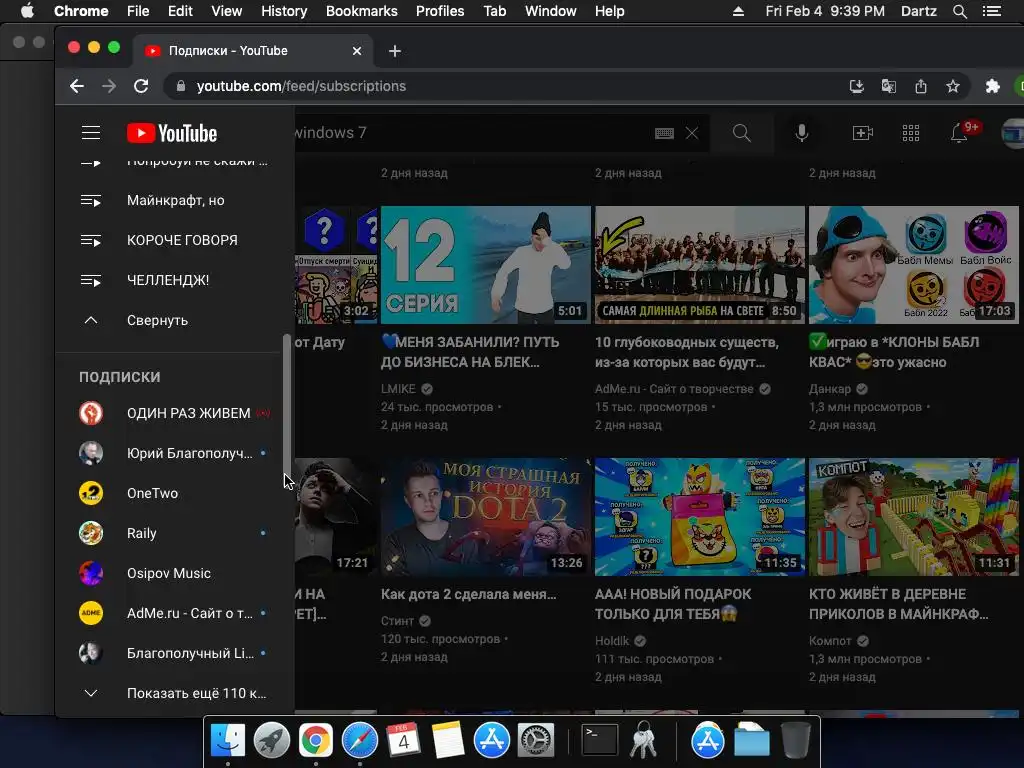The image size is (1024, 768).
Task: Go back with browser back arrow
Action: (77, 86)
